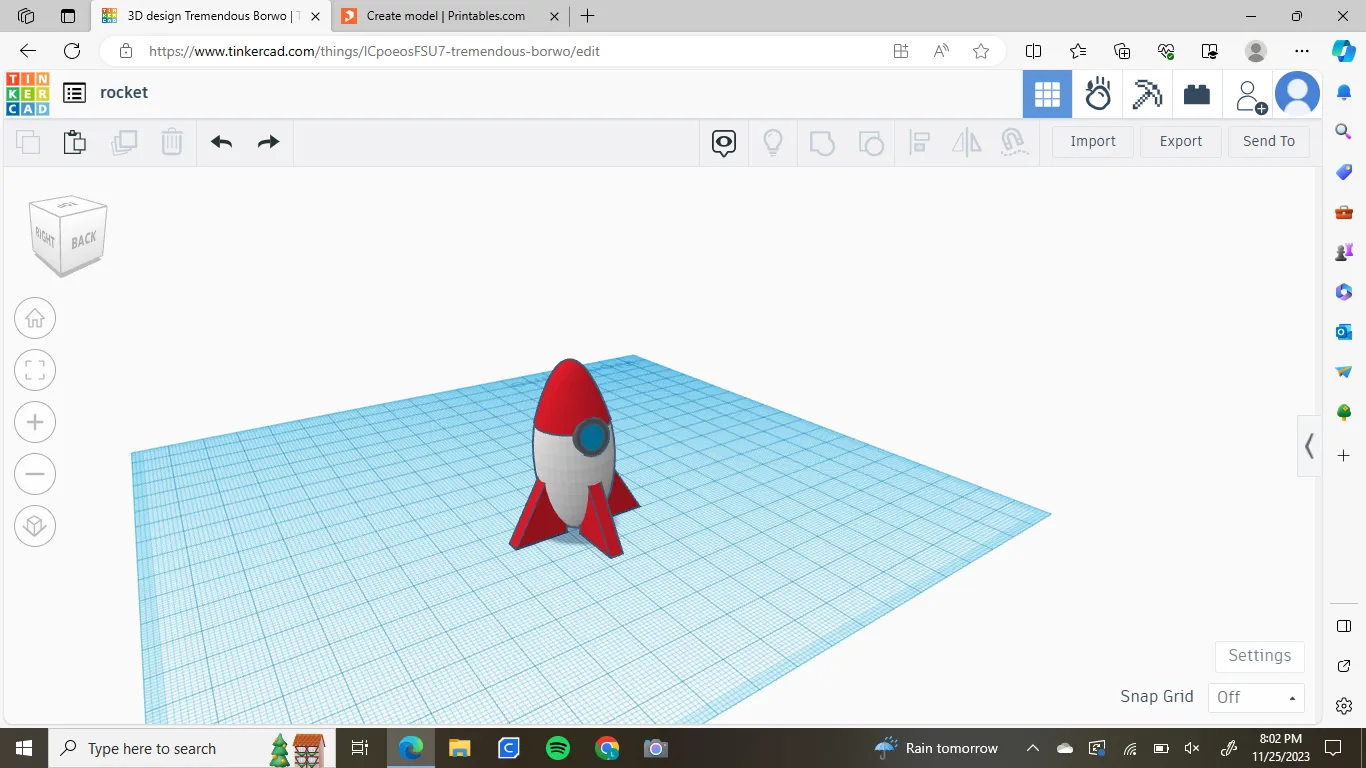
Task: Expand the collapsed shapes panel arrow
Action: click(x=1309, y=446)
